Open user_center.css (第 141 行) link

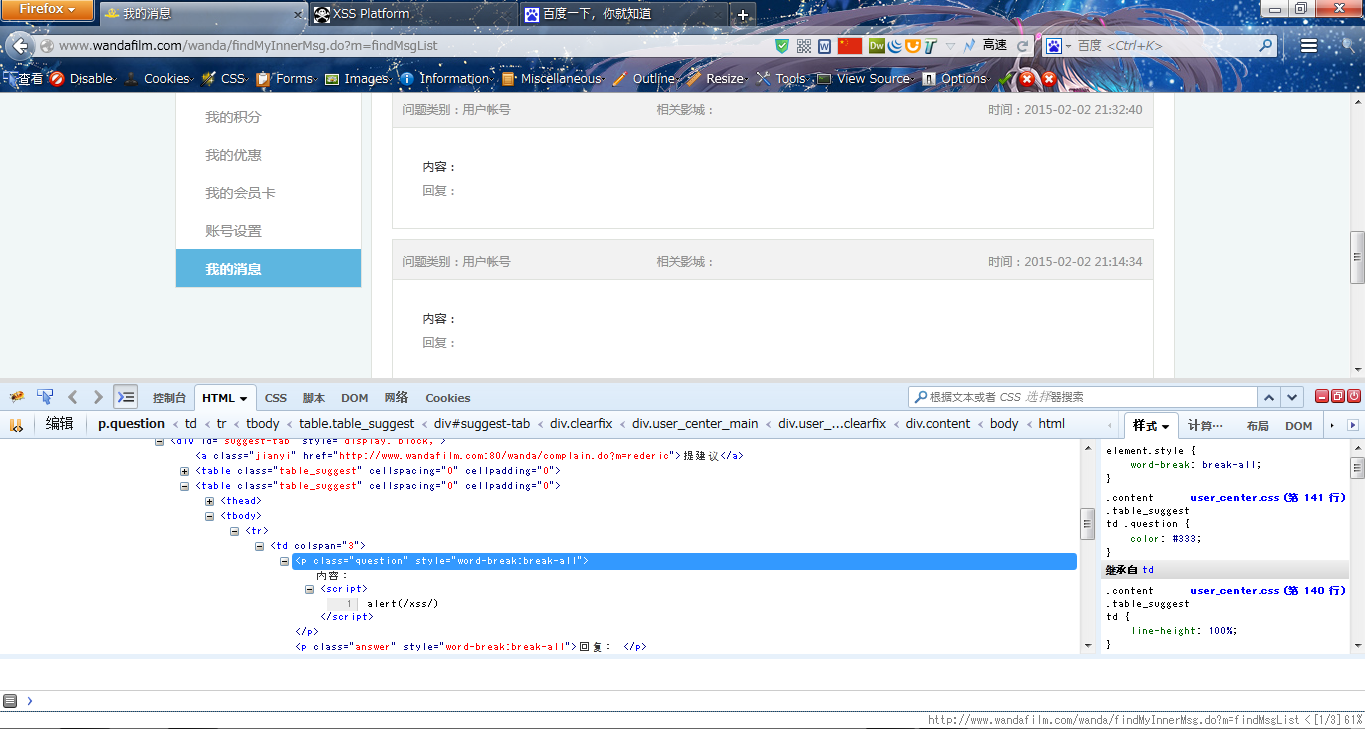(1267, 497)
